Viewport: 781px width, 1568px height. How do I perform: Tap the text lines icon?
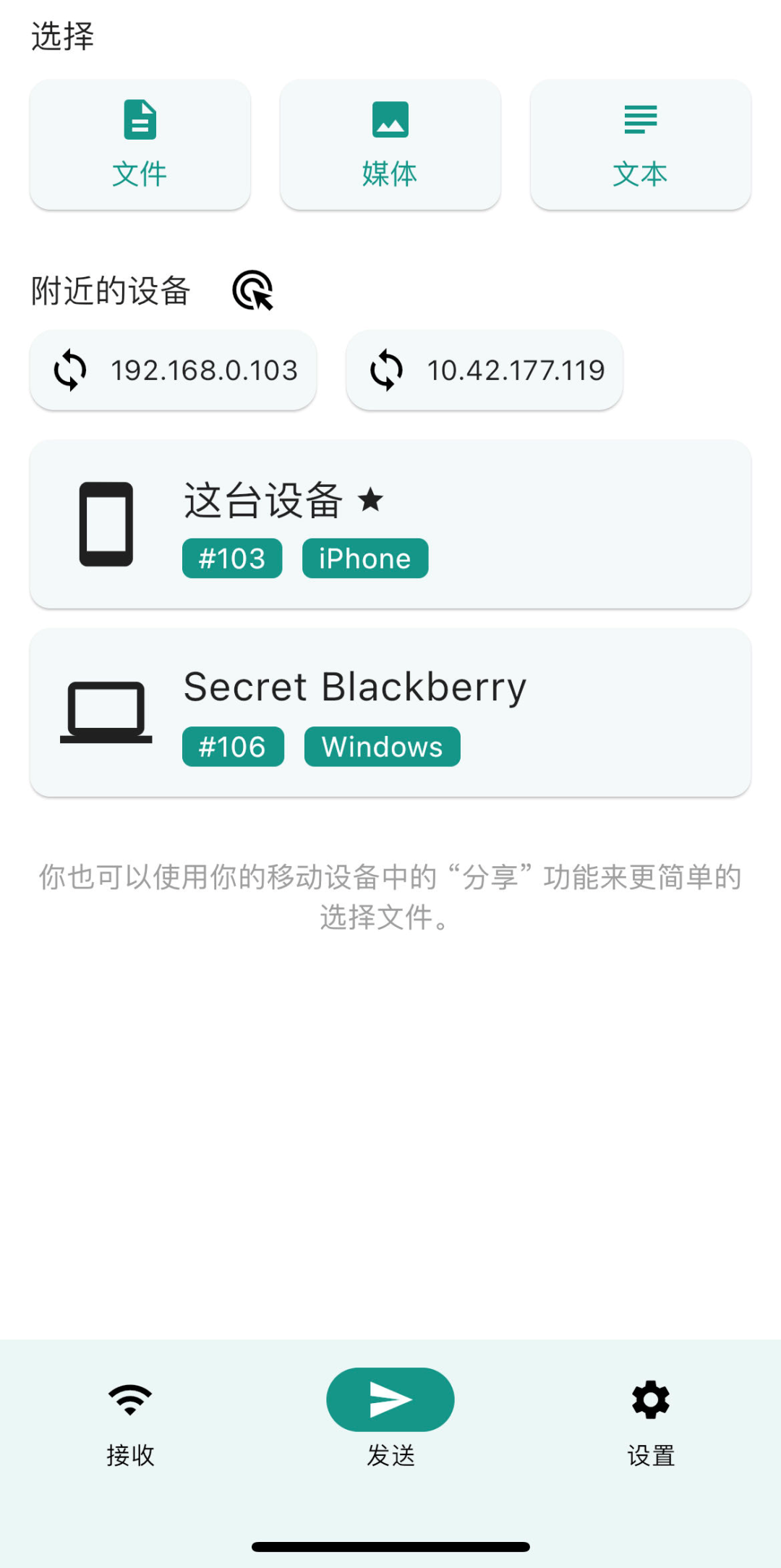pyautogui.click(x=641, y=119)
